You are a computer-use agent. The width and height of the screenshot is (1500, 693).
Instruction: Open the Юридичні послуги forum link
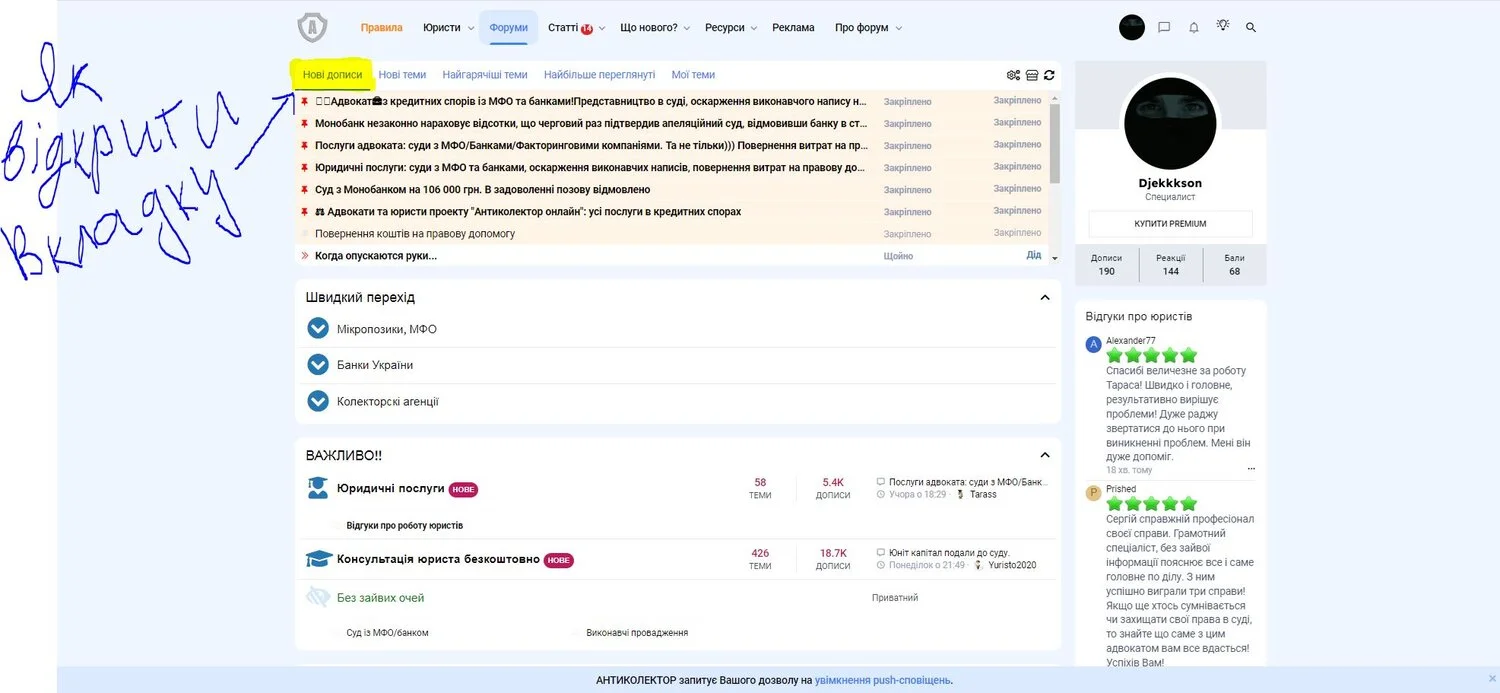(390, 489)
